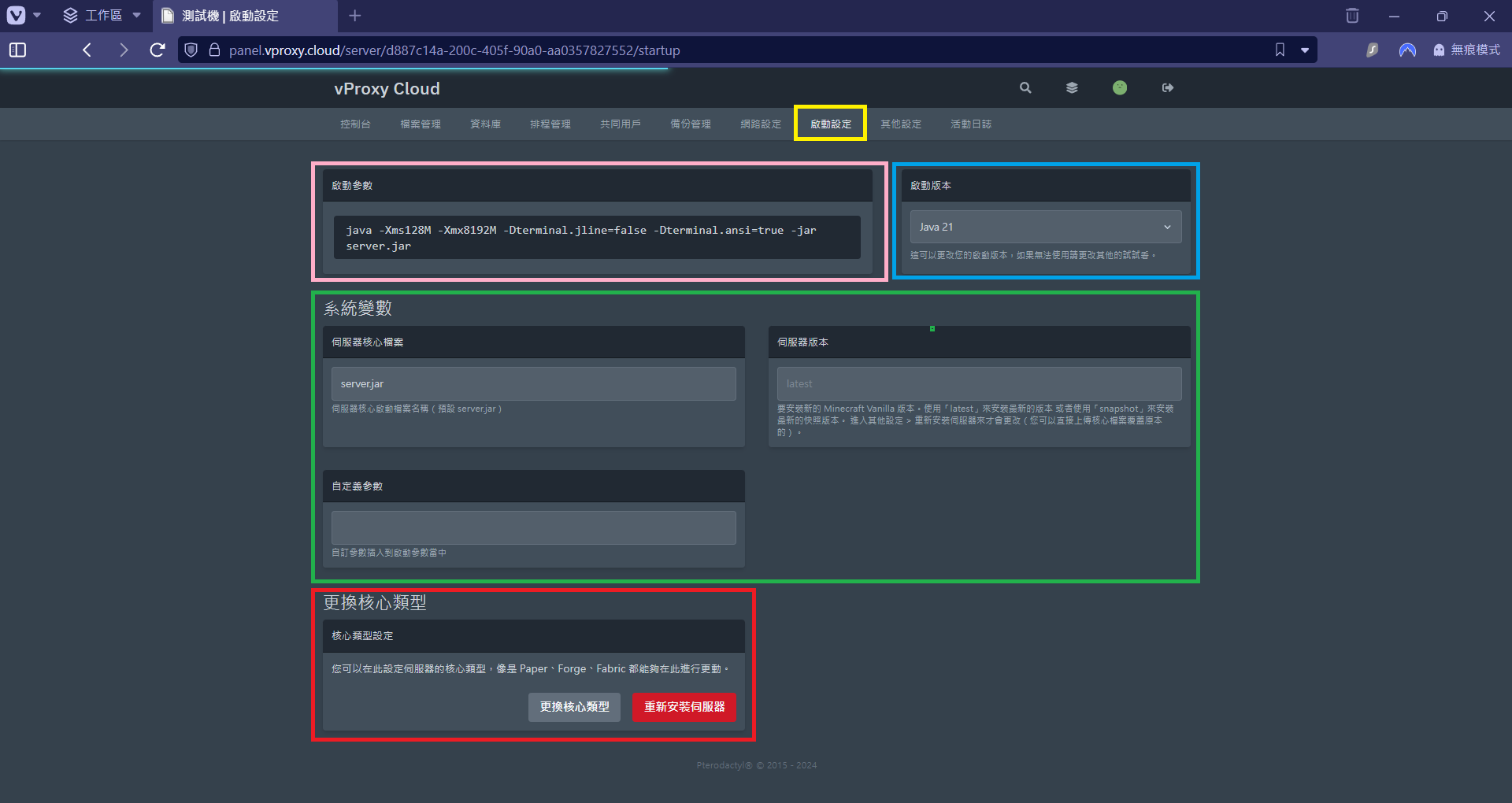The image size is (1512, 803).
Task: Open a new browser tab with plus
Action: (355, 16)
